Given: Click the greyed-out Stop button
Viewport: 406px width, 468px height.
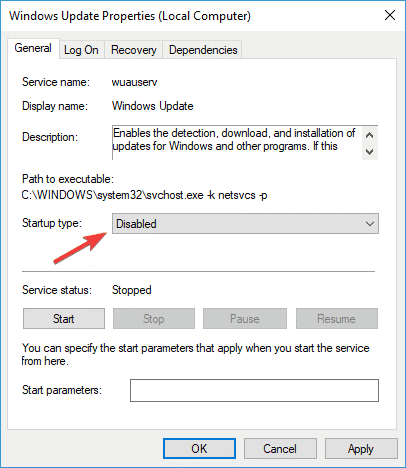Looking at the screenshot, I should tap(154, 319).
